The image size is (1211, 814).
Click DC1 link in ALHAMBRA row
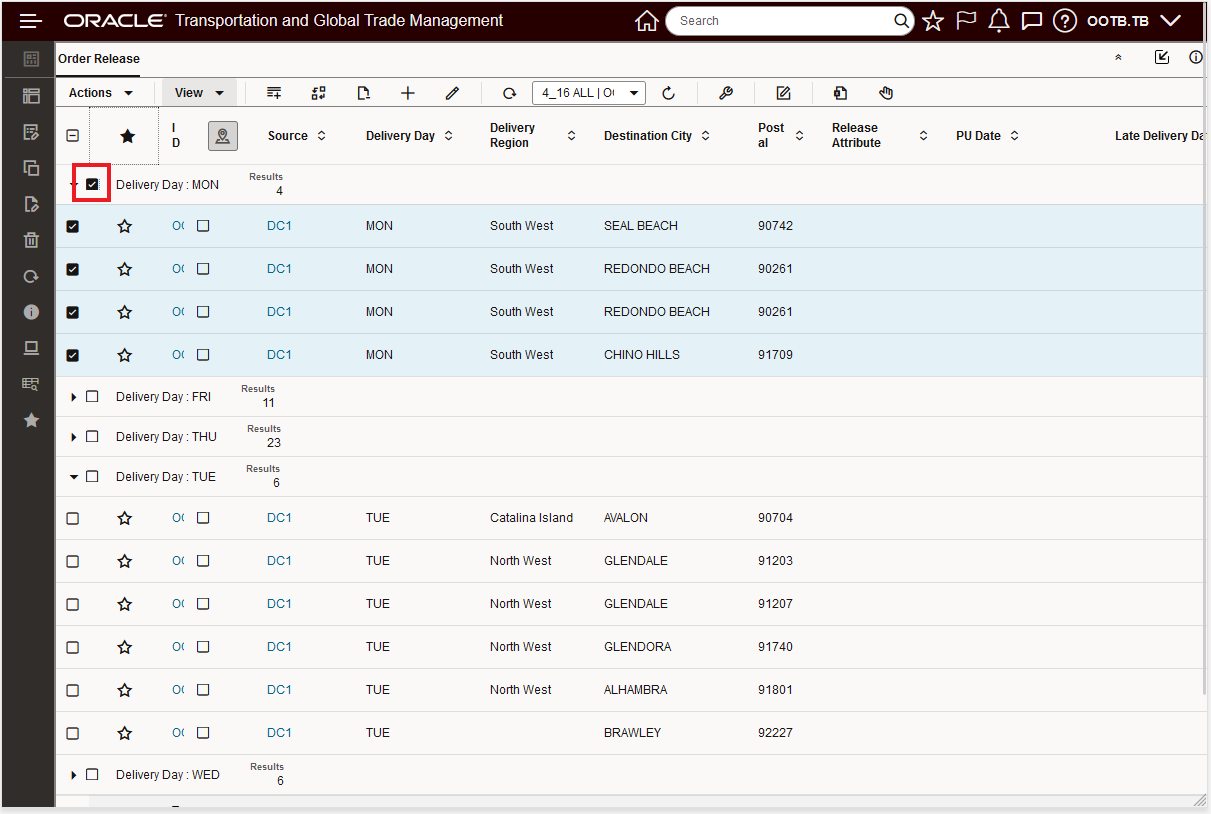tap(279, 690)
